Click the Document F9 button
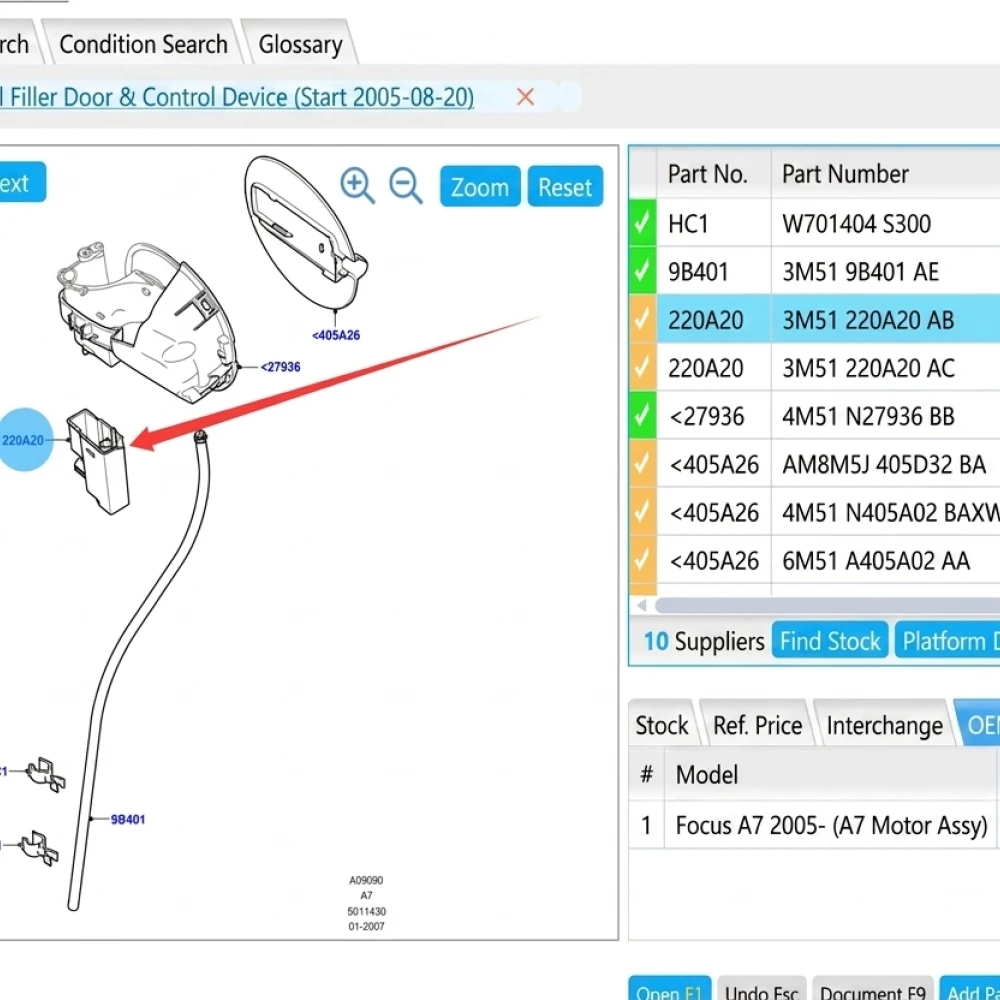This screenshot has width=1000, height=1000. tap(872, 989)
